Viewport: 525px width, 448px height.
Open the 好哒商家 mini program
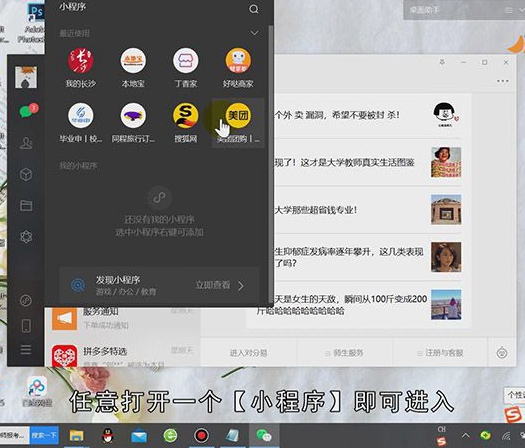(238, 68)
